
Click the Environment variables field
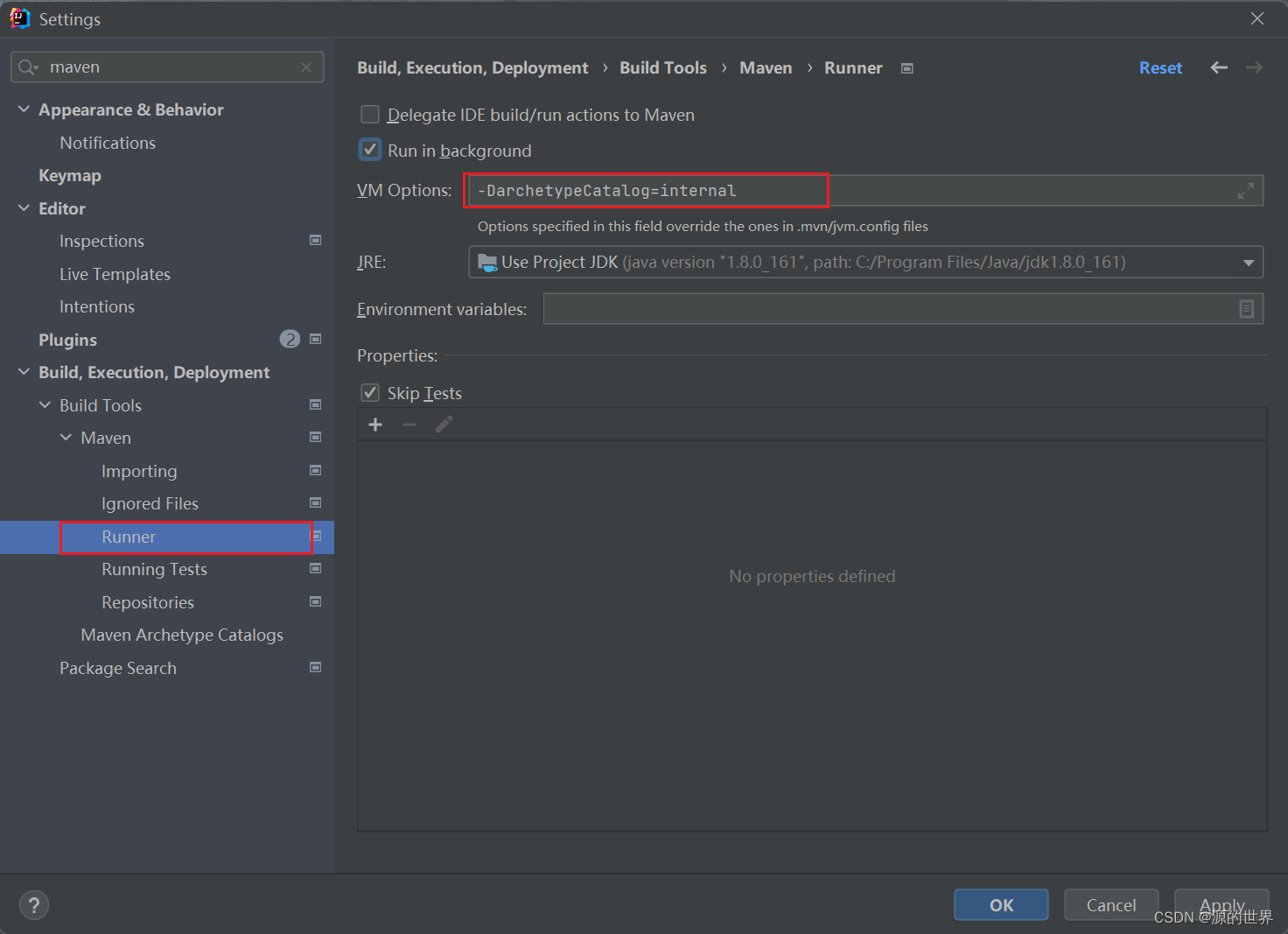(903, 308)
